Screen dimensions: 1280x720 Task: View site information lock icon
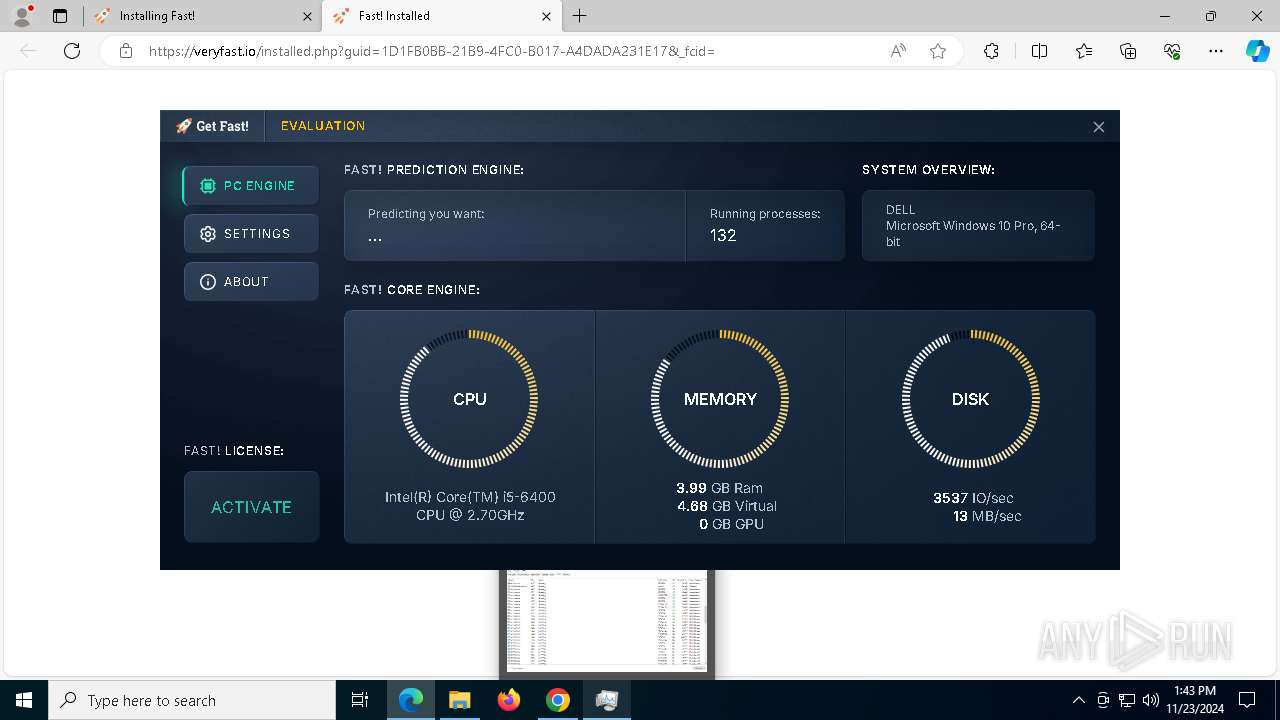point(126,51)
